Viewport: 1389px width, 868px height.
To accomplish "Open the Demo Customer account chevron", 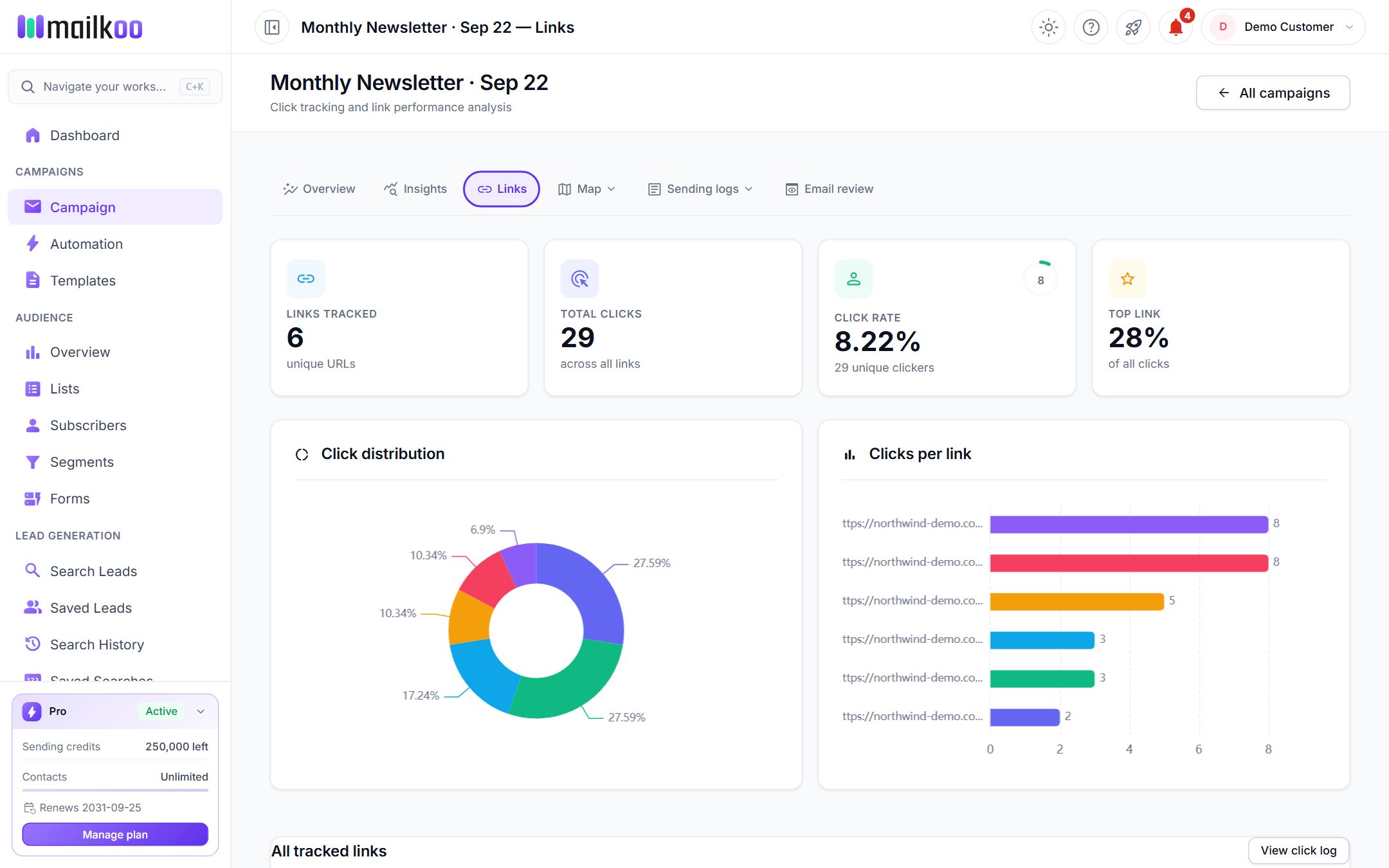I will [1349, 27].
